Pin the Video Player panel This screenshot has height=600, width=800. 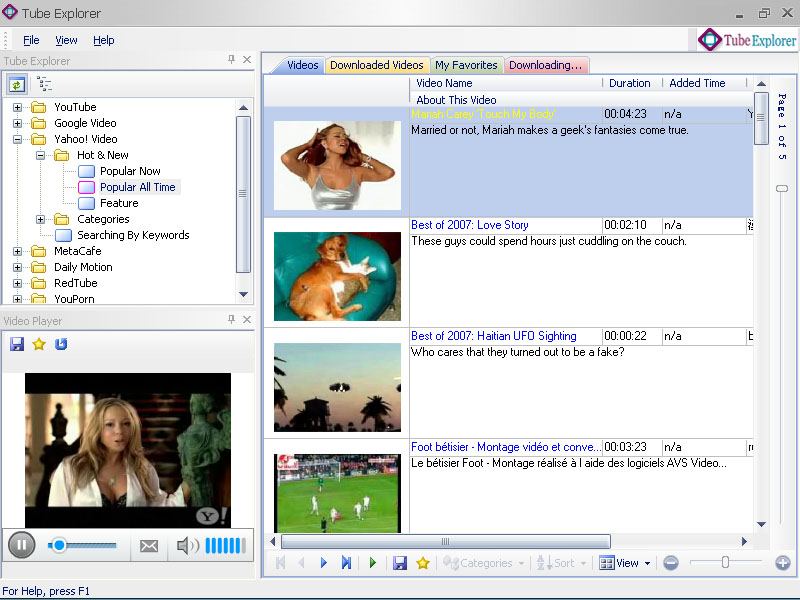pos(231,319)
